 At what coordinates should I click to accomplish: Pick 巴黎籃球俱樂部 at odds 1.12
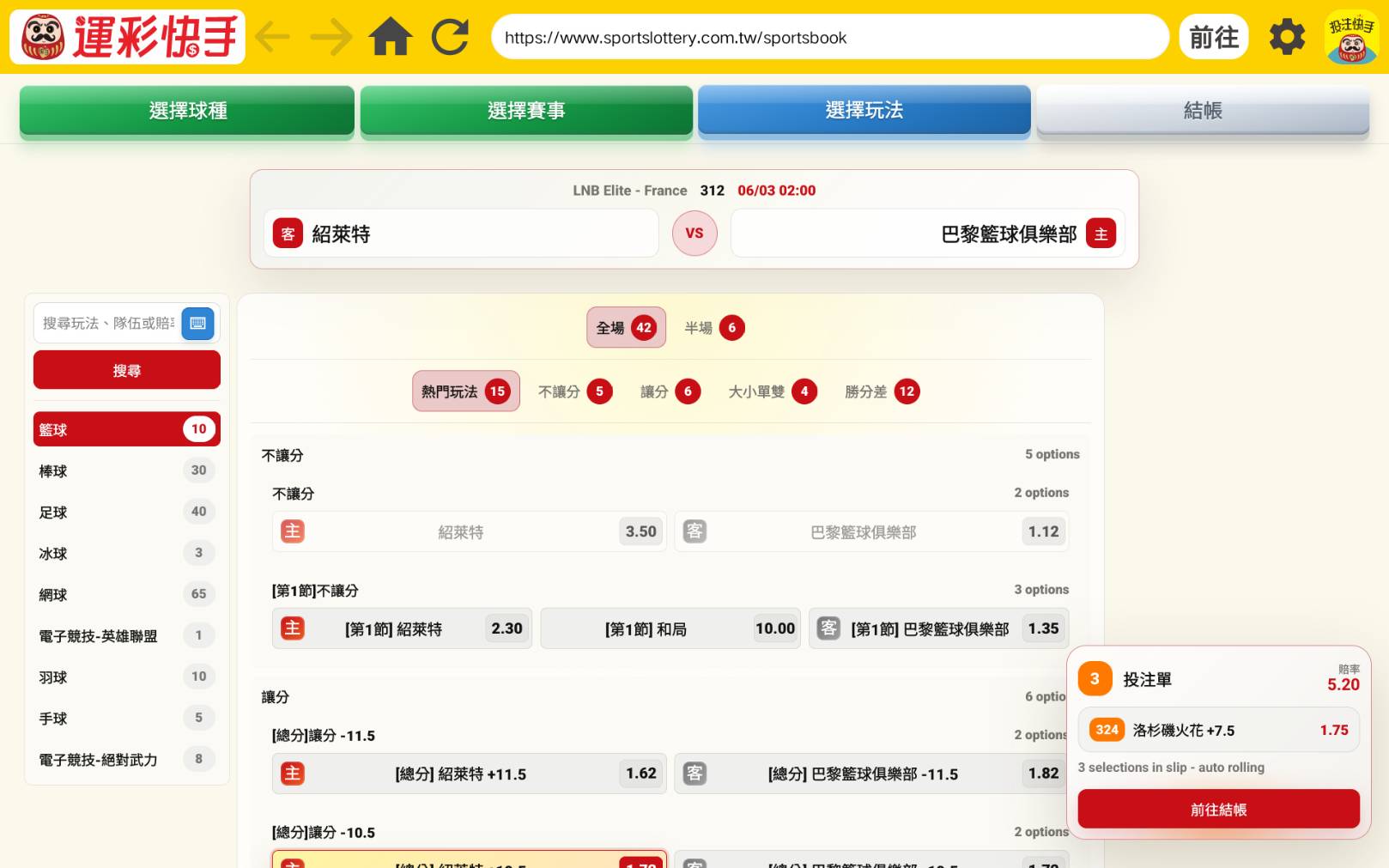pyautogui.click(x=871, y=531)
